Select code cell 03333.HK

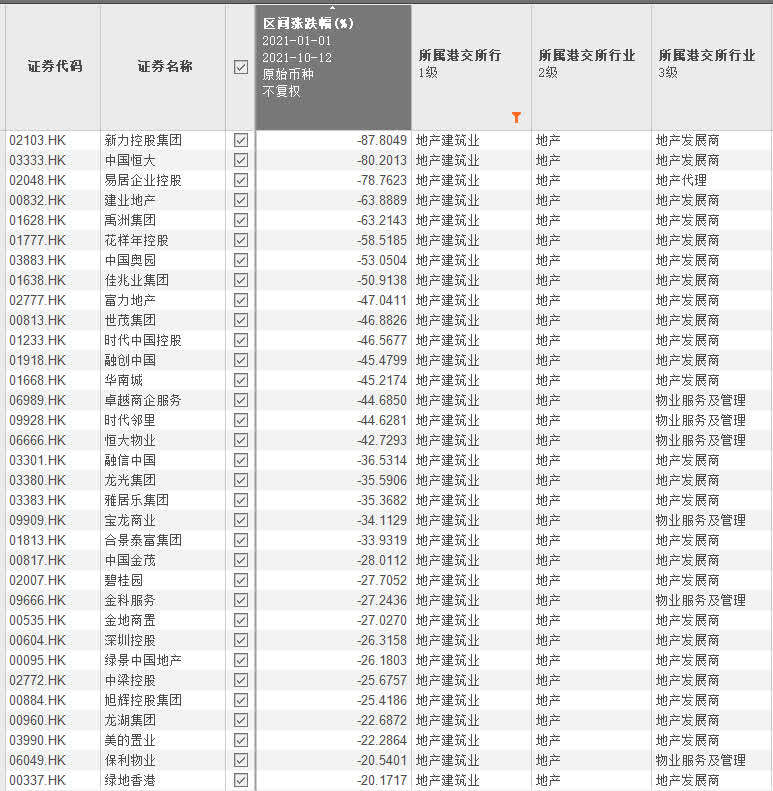pos(38,160)
